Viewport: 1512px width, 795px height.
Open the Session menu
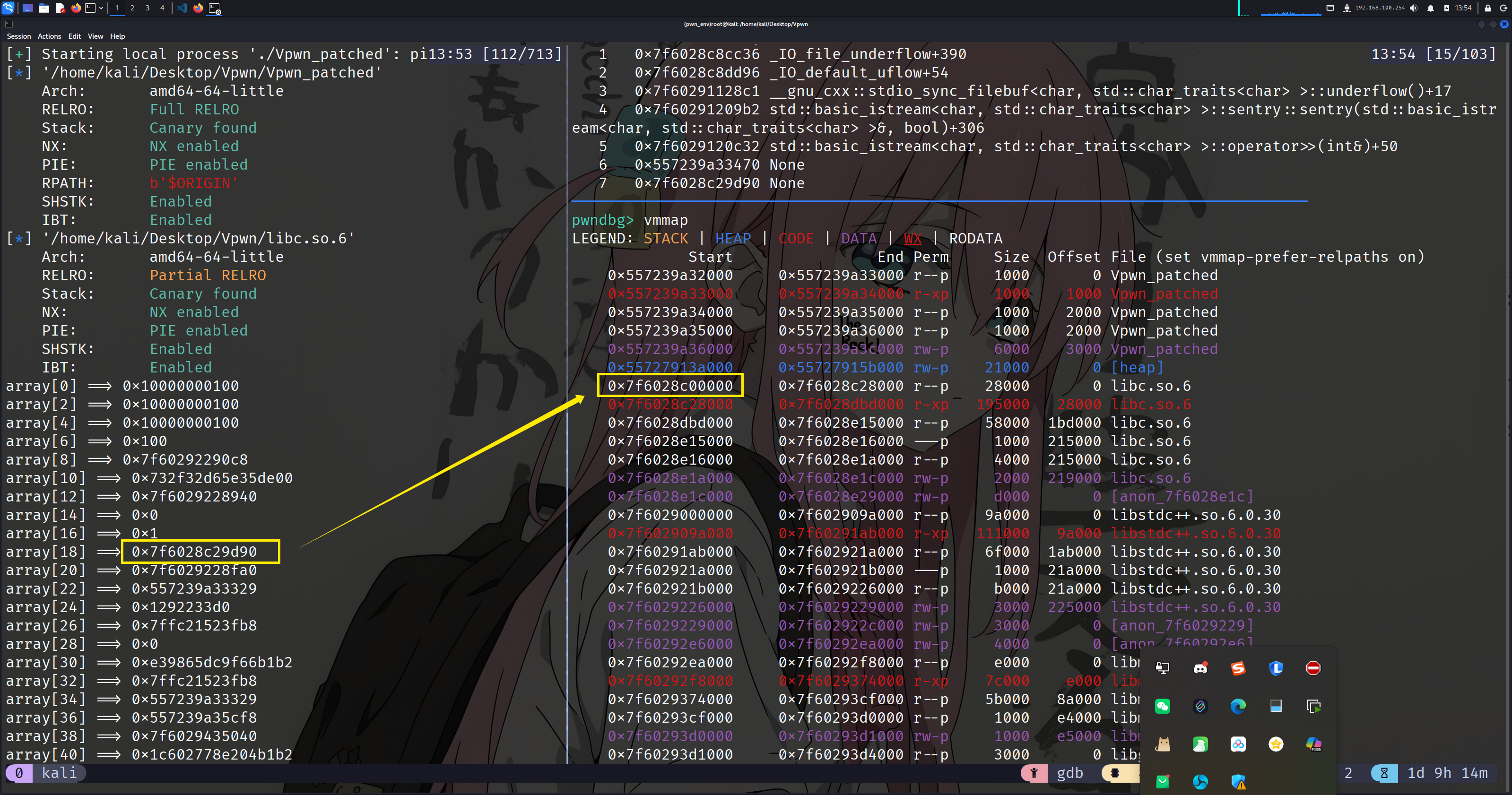[19, 36]
